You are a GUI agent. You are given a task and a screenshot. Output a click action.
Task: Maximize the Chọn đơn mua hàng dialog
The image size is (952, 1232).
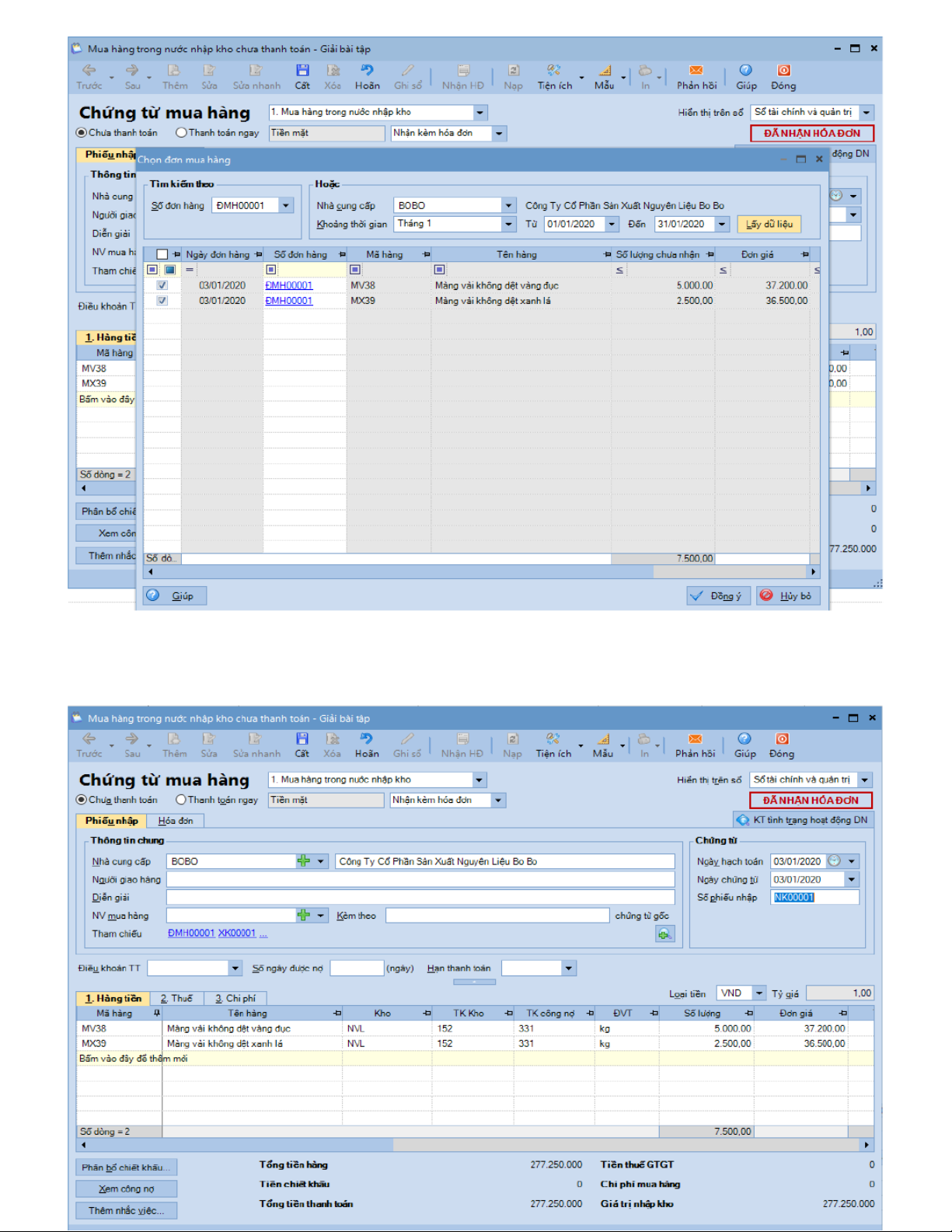pyautogui.click(x=801, y=159)
